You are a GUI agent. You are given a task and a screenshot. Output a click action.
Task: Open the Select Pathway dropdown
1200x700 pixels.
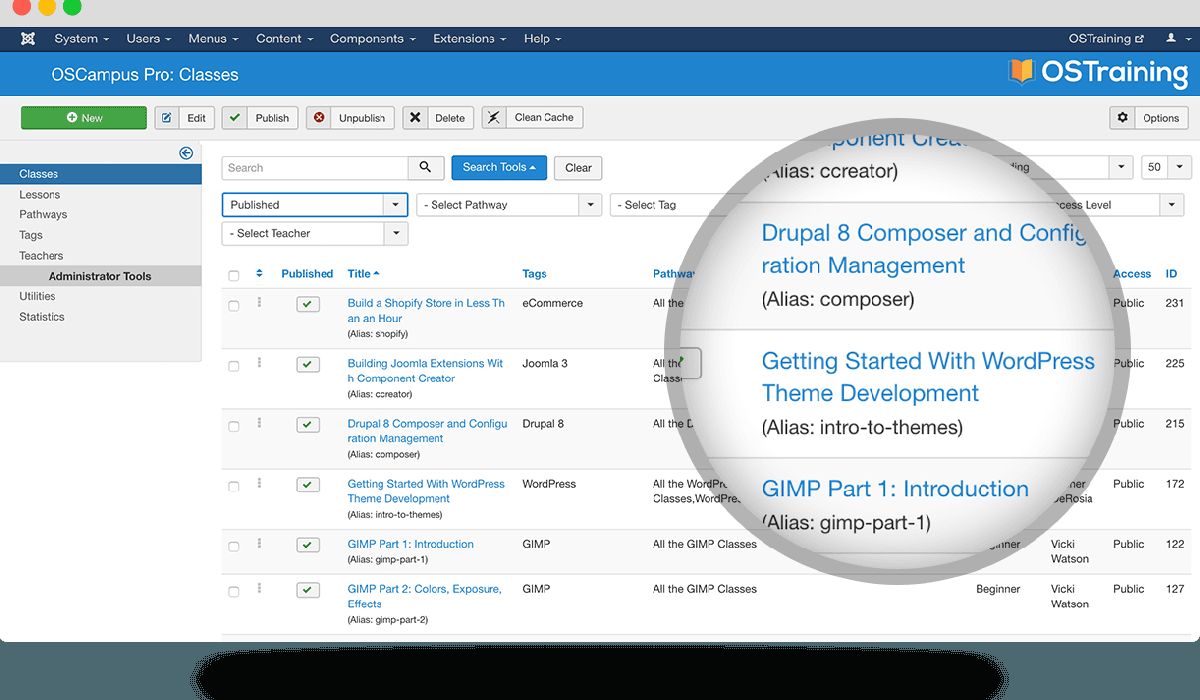[x=510, y=205]
